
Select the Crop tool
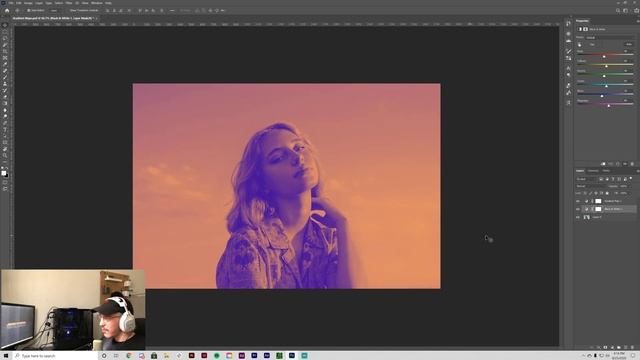(5, 51)
